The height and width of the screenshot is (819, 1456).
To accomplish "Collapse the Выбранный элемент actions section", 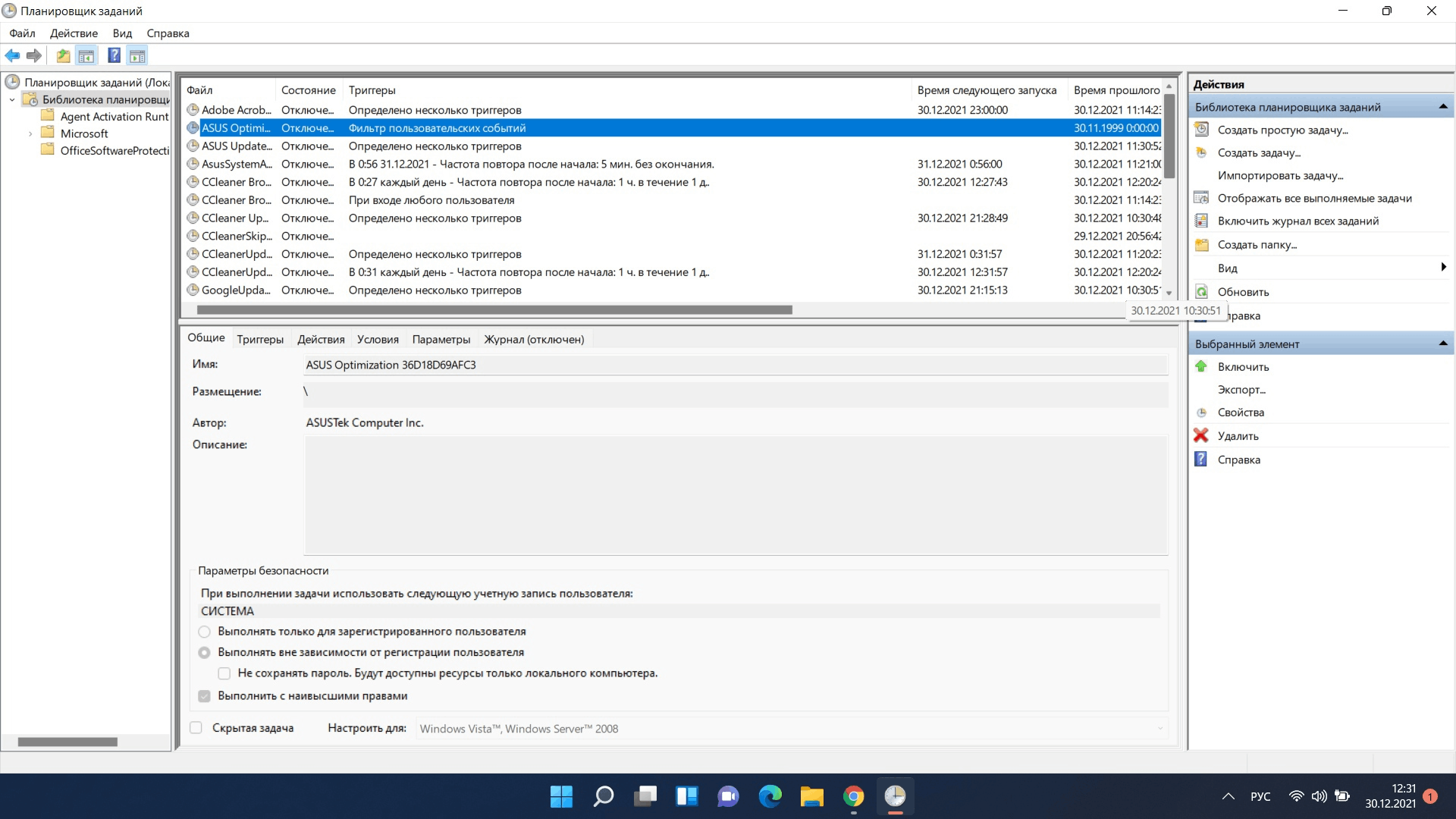I will [1443, 344].
